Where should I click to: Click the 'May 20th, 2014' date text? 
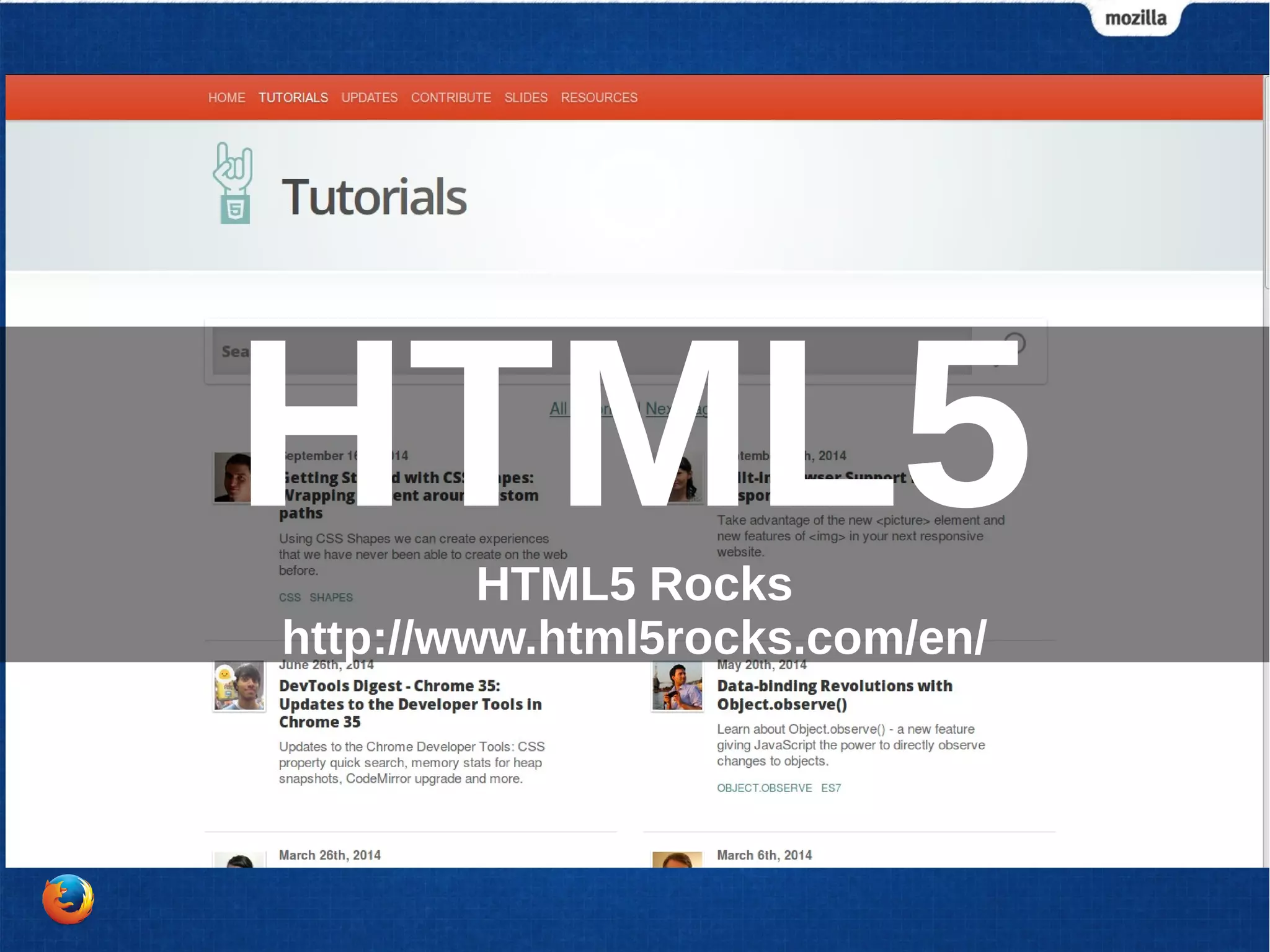762,665
